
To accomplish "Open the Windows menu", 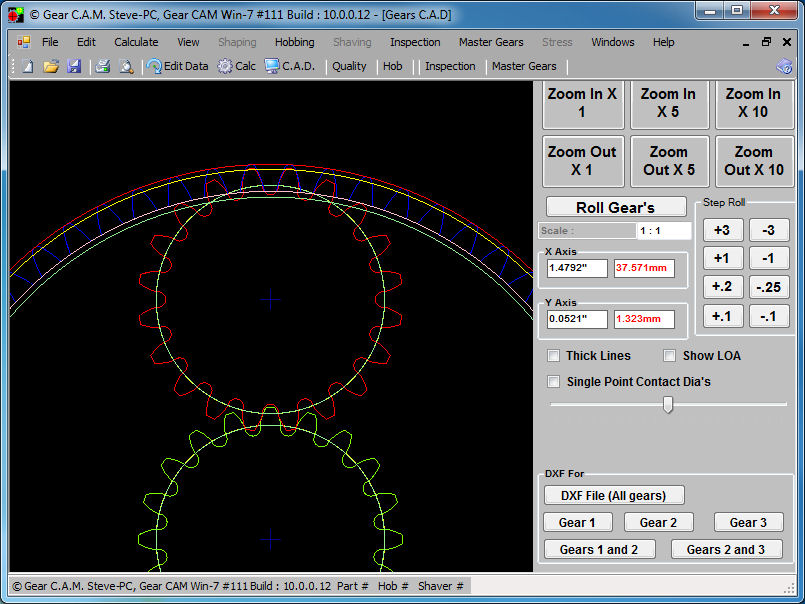I will coord(612,42).
